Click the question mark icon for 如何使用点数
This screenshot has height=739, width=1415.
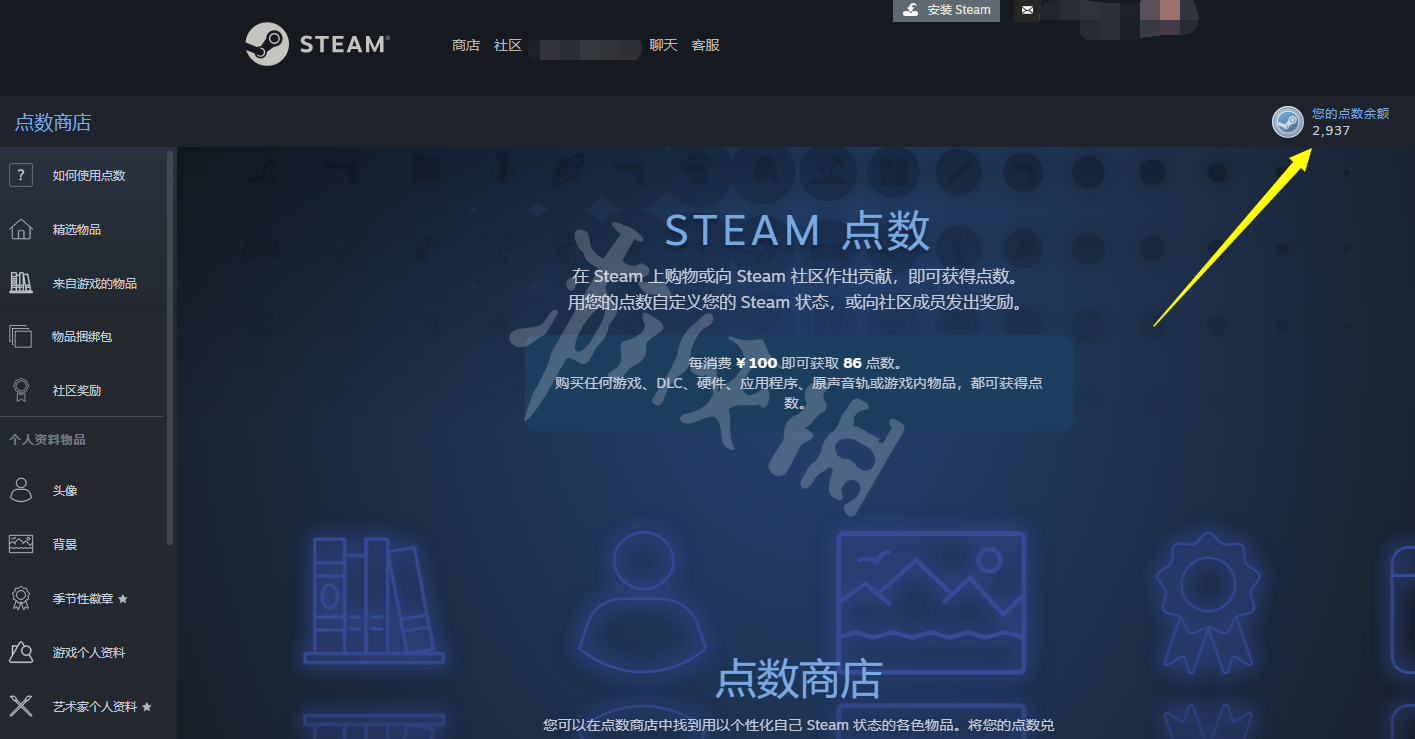(21, 175)
